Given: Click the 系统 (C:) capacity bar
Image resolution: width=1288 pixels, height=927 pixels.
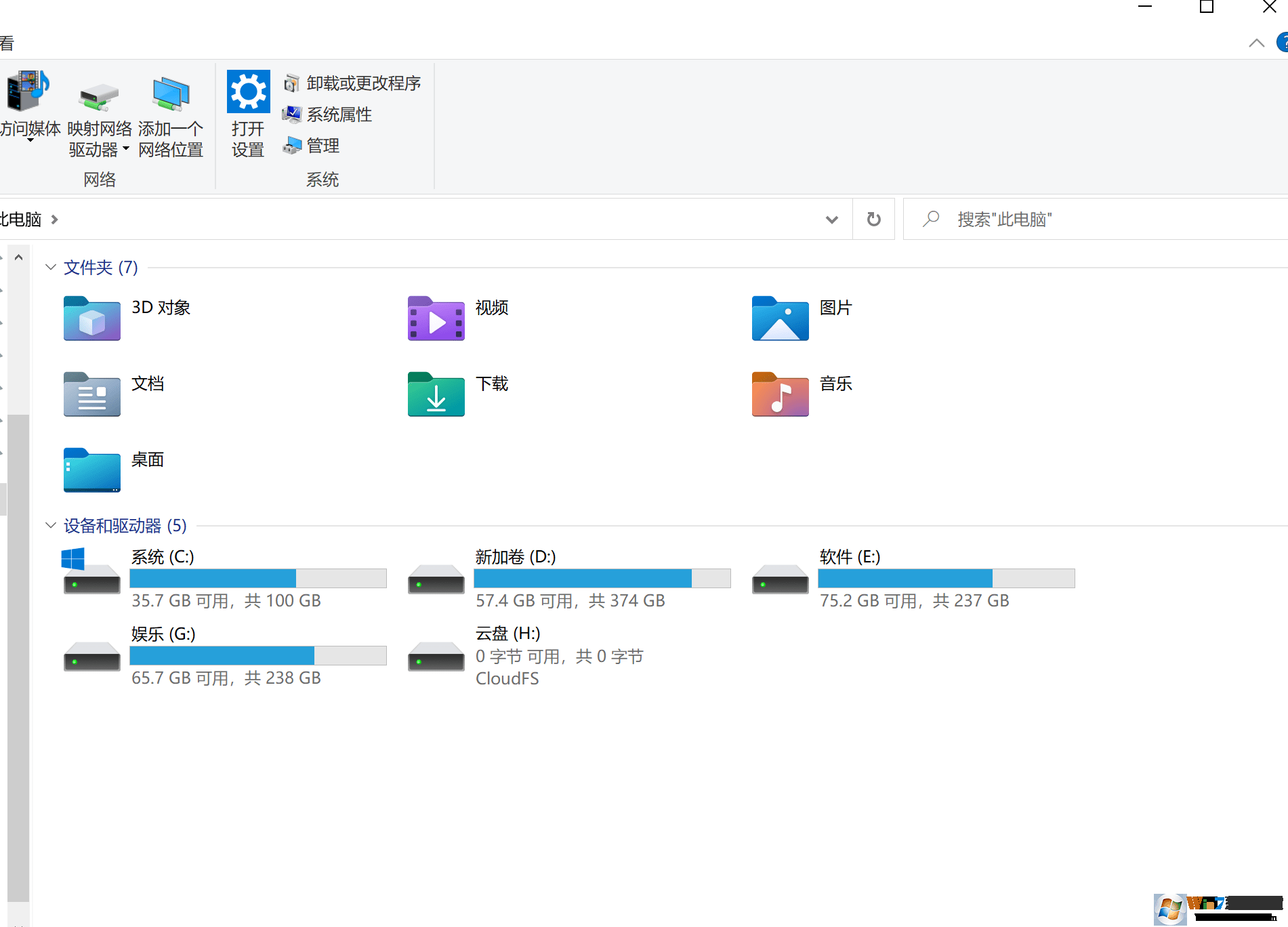Looking at the screenshot, I should (258, 578).
